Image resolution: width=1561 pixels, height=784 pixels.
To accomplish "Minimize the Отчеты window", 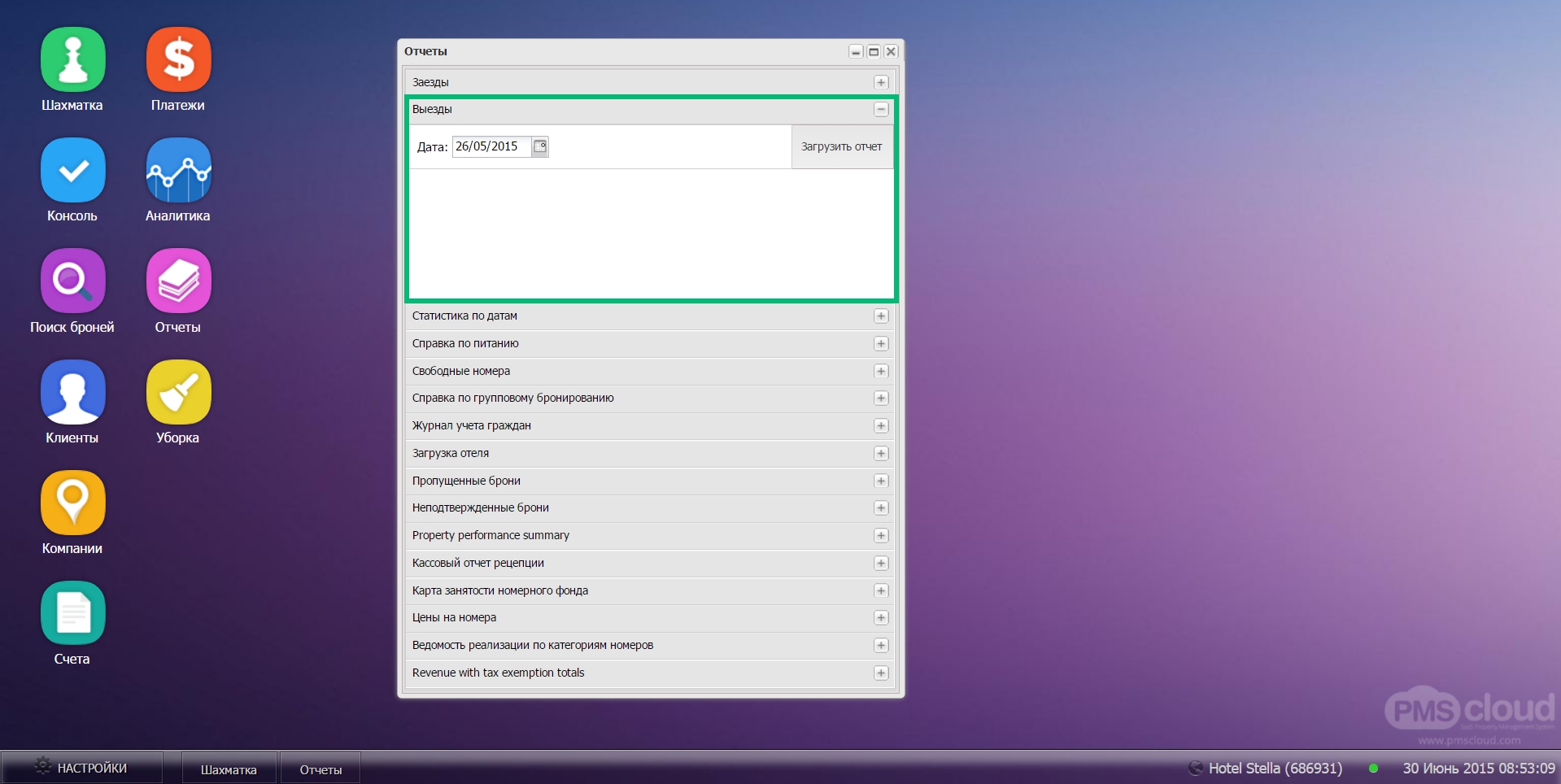I will (x=856, y=51).
